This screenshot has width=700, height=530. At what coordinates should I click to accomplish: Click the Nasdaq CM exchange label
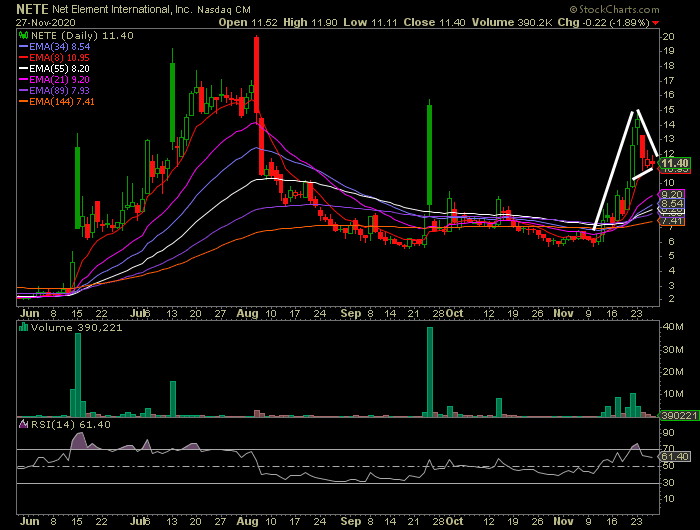click(224, 9)
